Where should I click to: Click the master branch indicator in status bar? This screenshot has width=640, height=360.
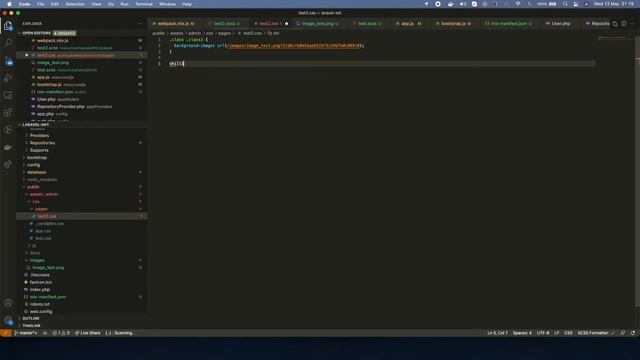[x=26, y=333]
